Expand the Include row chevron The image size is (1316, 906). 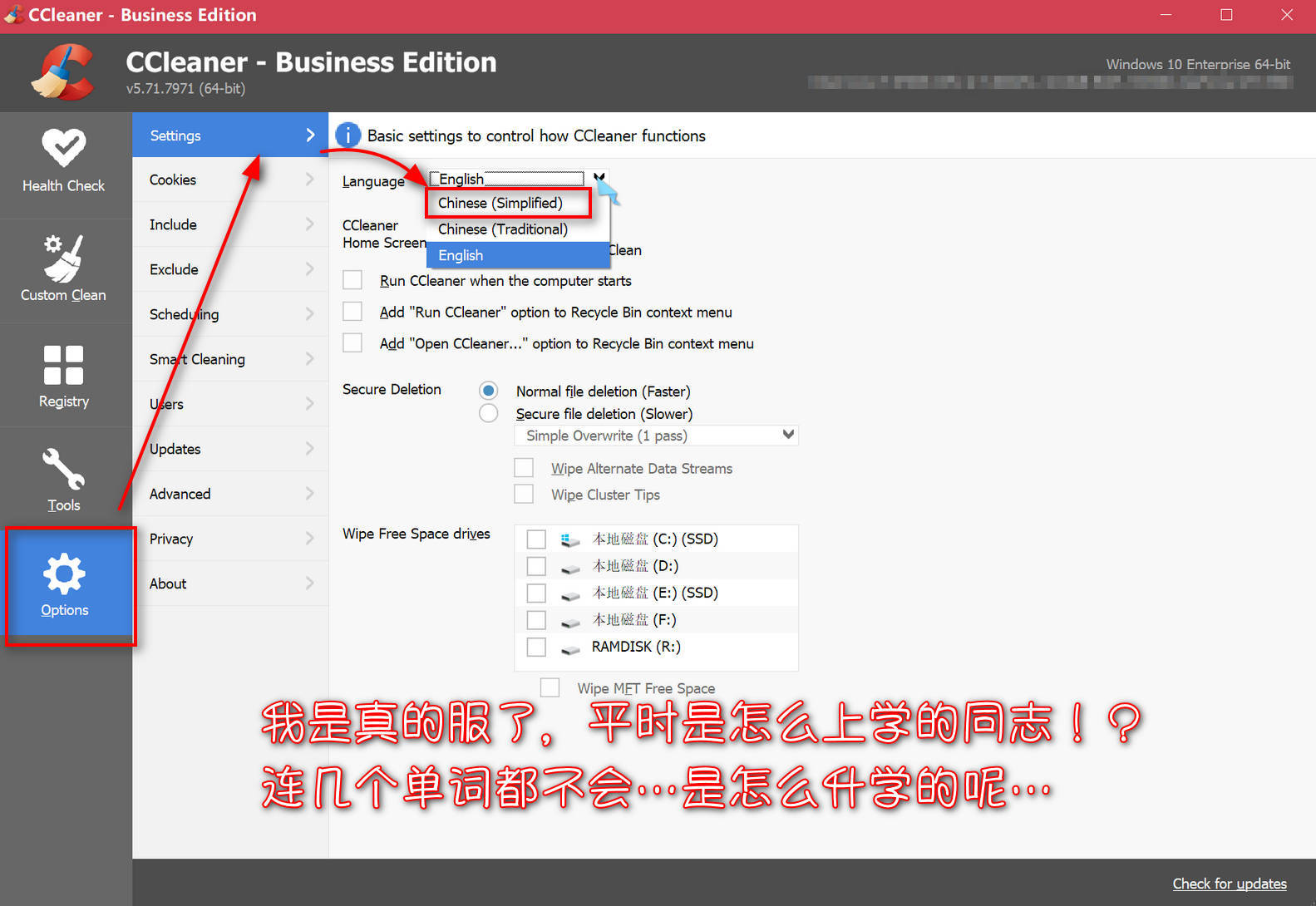310,224
